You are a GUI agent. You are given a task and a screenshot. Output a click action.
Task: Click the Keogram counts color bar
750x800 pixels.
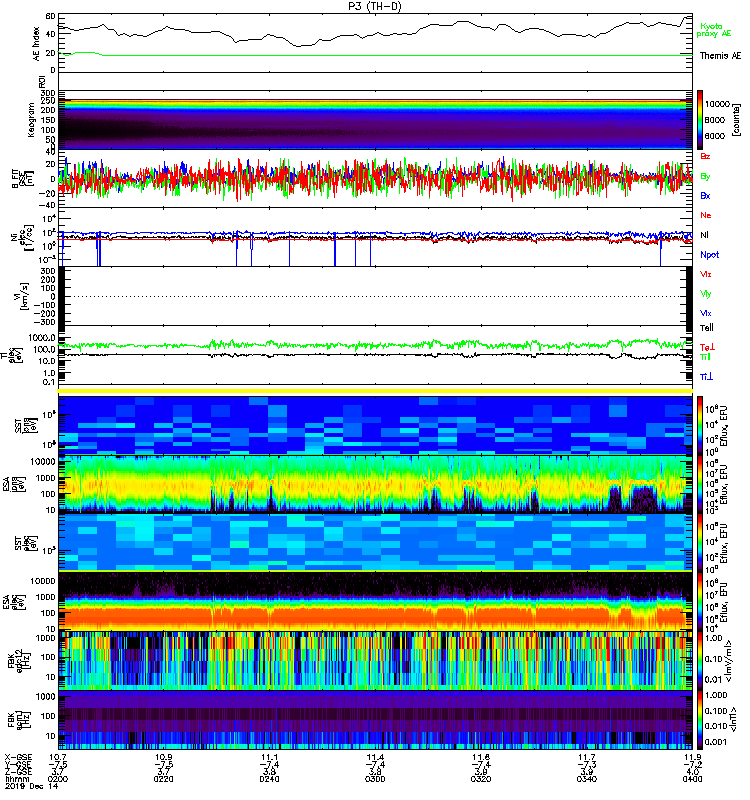[x=700, y=120]
